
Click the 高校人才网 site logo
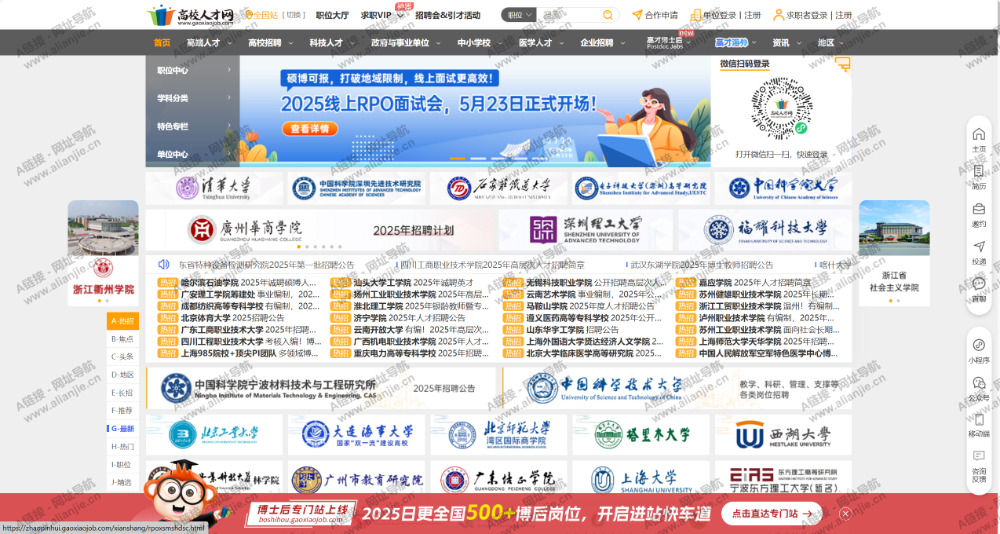(189, 15)
